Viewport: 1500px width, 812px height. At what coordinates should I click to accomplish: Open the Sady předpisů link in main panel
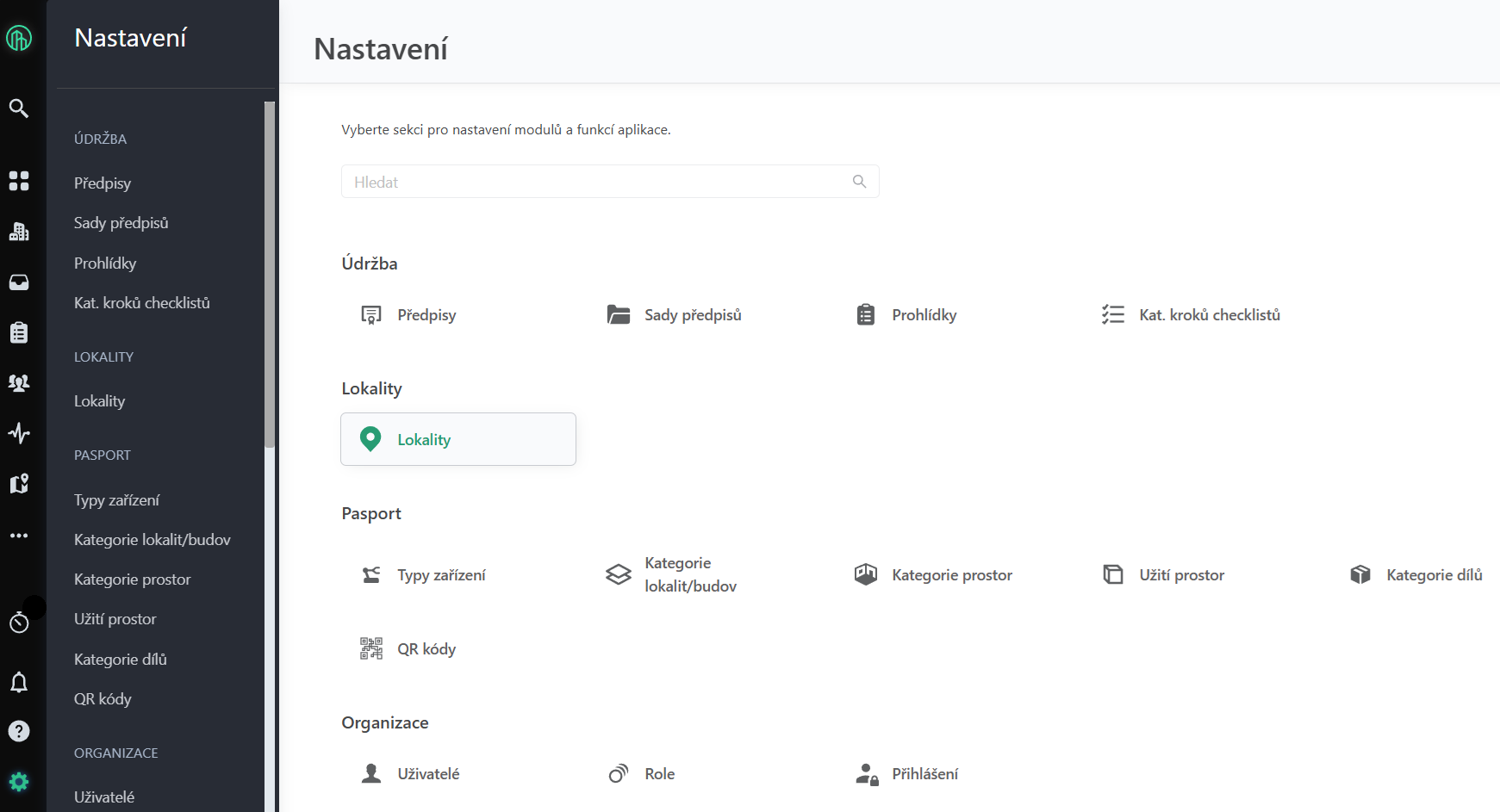point(693,315)
